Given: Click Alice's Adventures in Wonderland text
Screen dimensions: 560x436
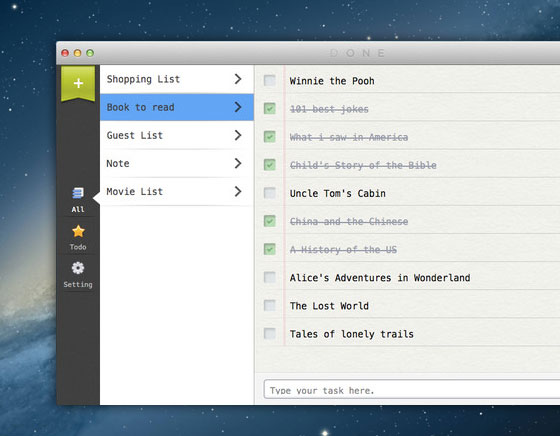Looking at the screenshot, I should [x=380, y=278].
